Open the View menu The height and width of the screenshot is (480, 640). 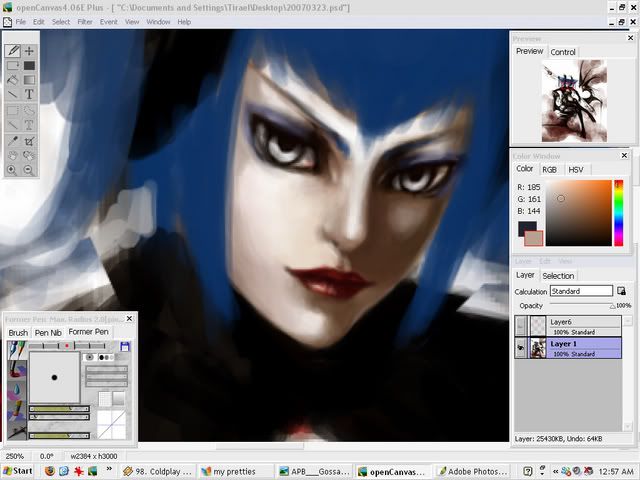[x=132, y=22]
